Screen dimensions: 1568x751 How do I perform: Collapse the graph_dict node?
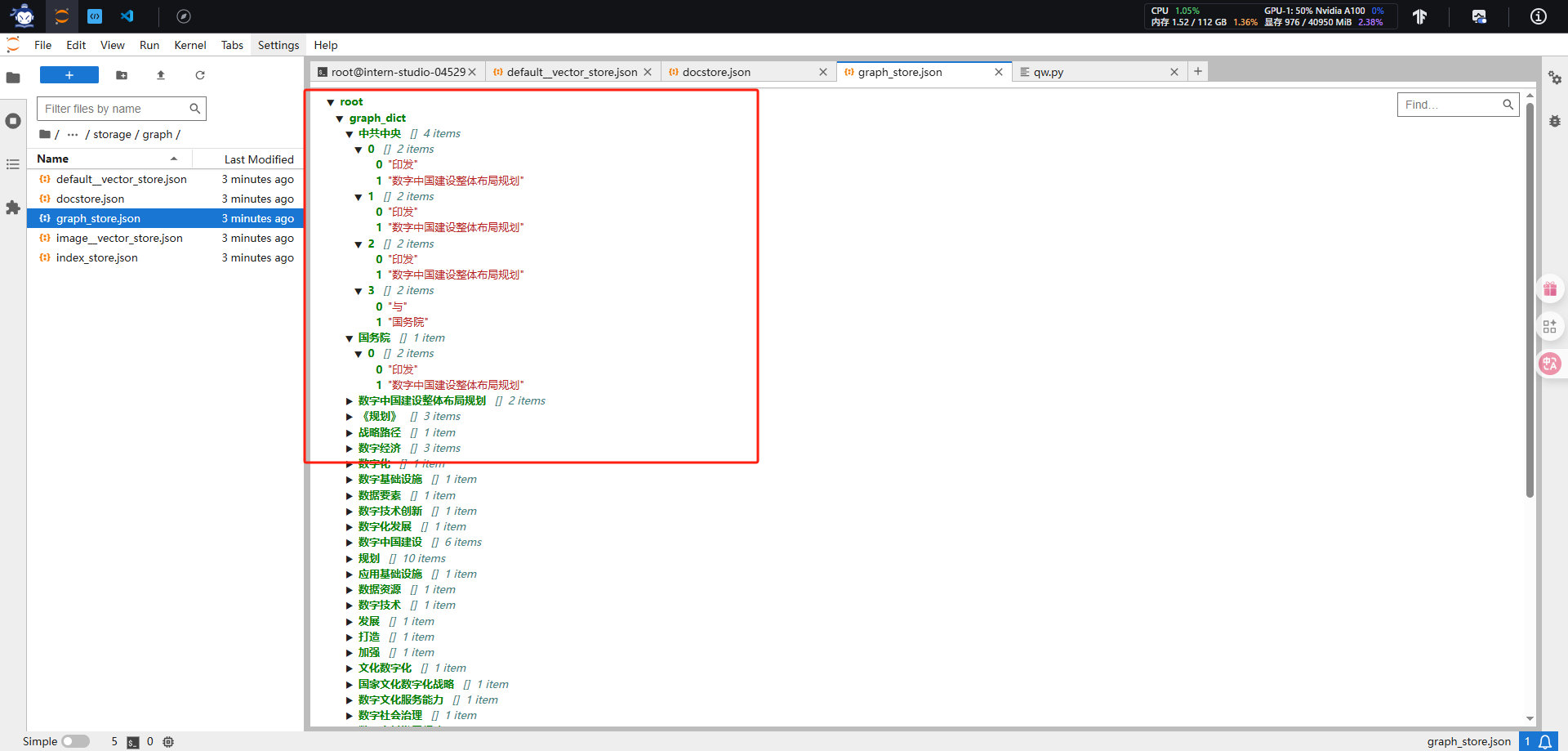(340, 118)
